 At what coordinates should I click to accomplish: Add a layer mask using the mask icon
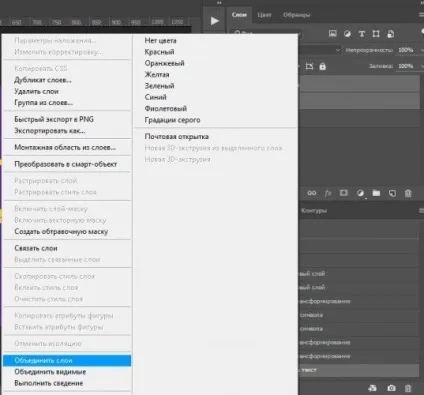344,193
